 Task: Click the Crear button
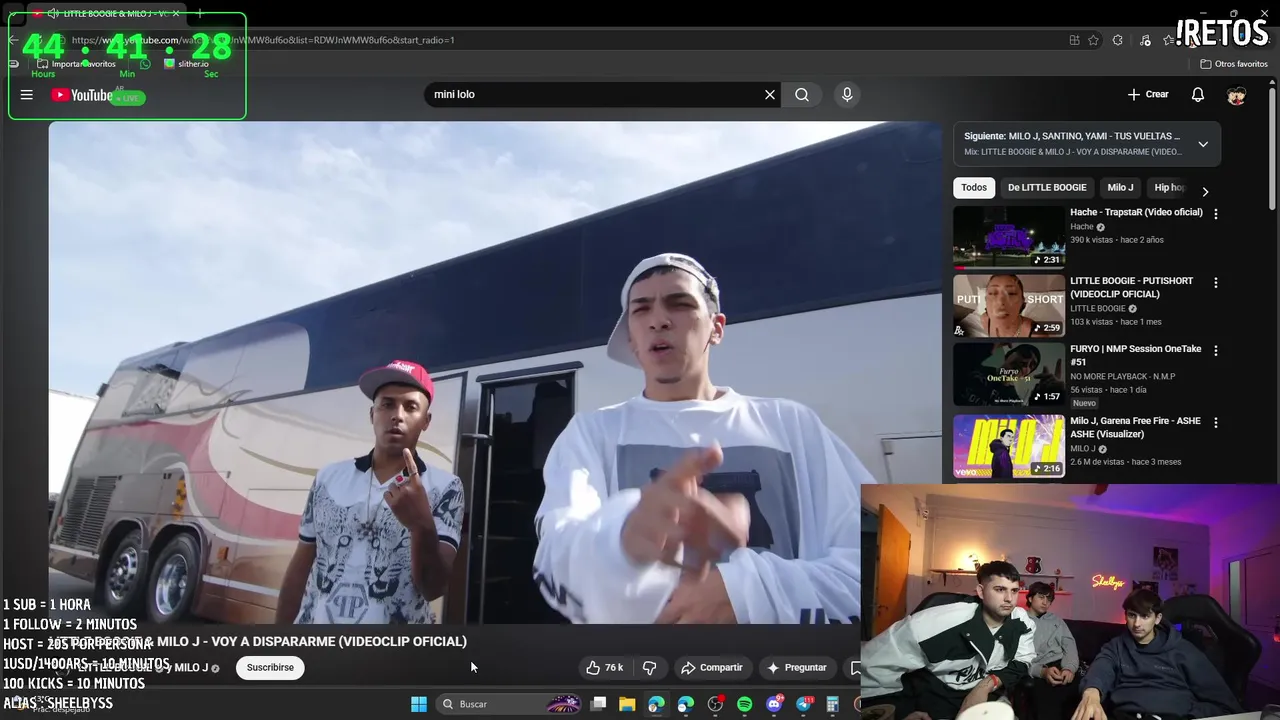point(1148,94)
